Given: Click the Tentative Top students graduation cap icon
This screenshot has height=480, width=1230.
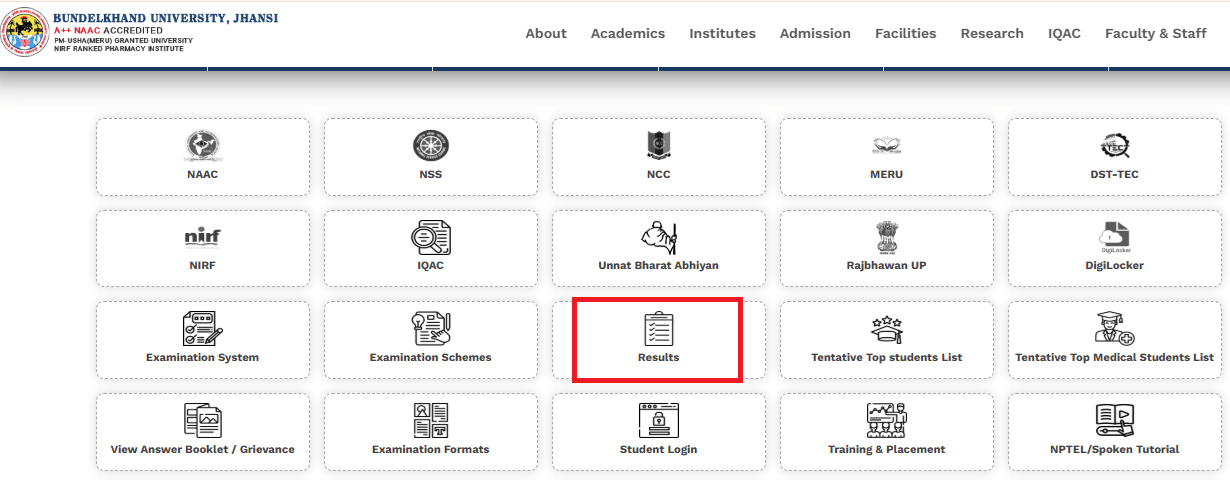Looking at the screenshot, I should click(887, 330).
